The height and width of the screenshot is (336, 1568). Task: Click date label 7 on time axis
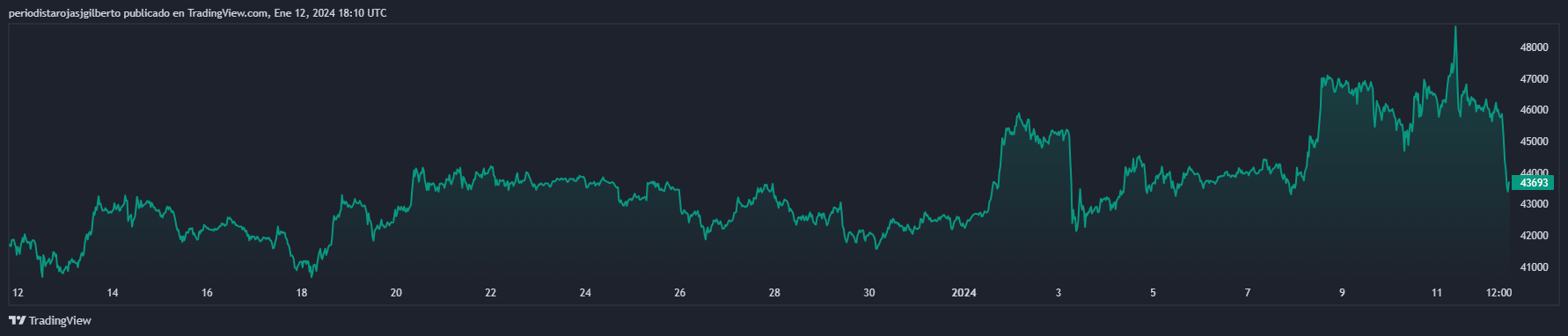[1248, 293]
